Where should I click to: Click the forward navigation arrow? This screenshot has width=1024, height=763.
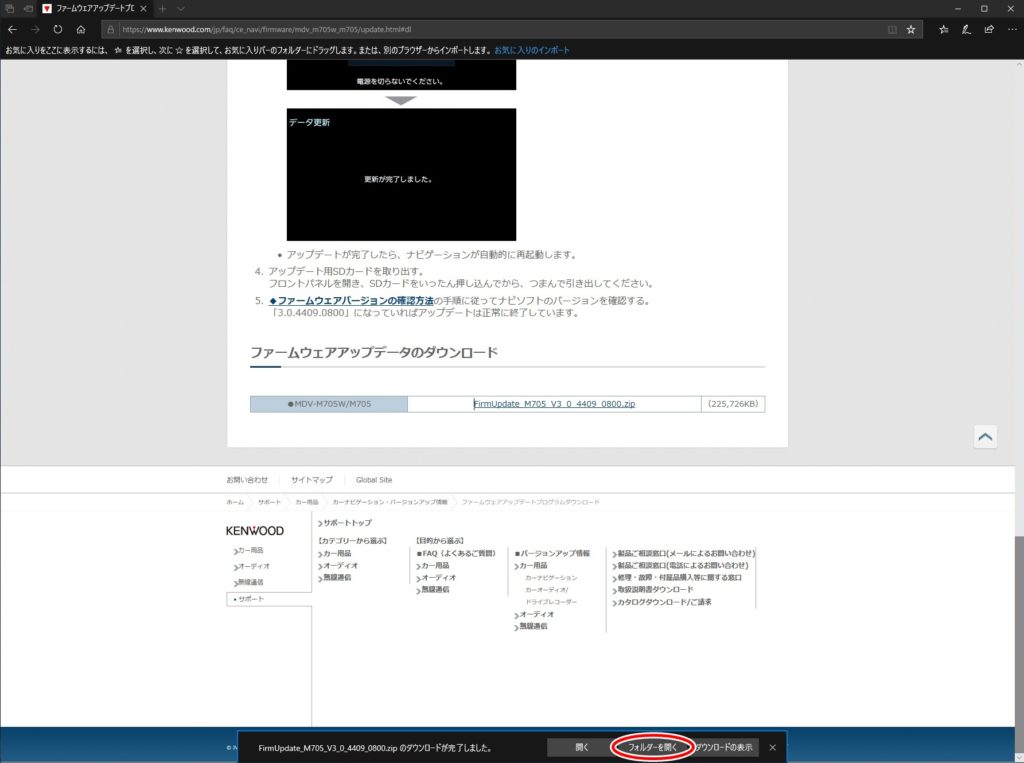pyautogui.click(x=35, y=29)
